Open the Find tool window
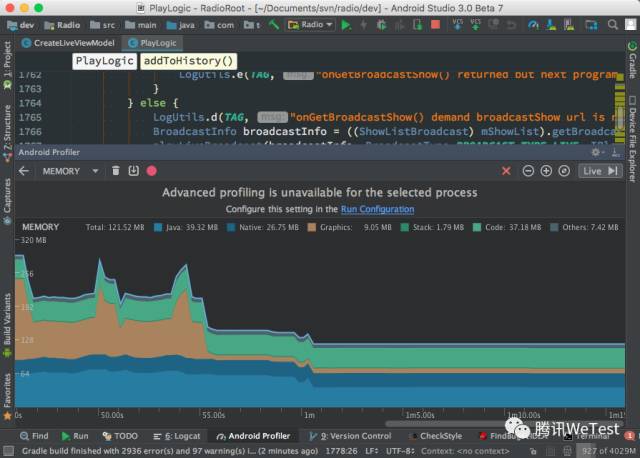The height and width of the screenshot is (458, 640). pos(34,436)
